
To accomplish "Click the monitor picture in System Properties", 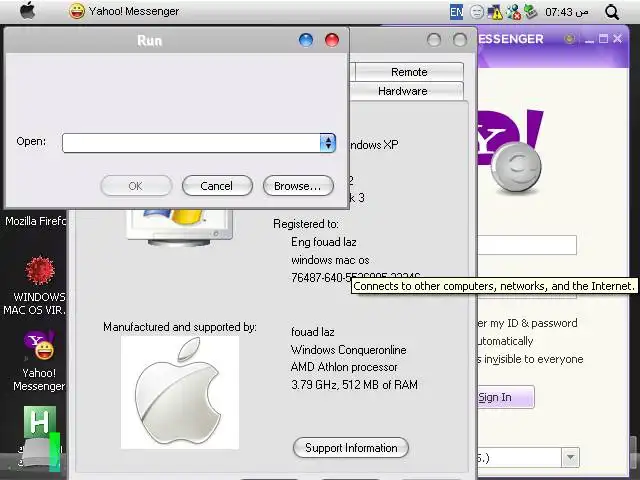I will tap(179, 227).
